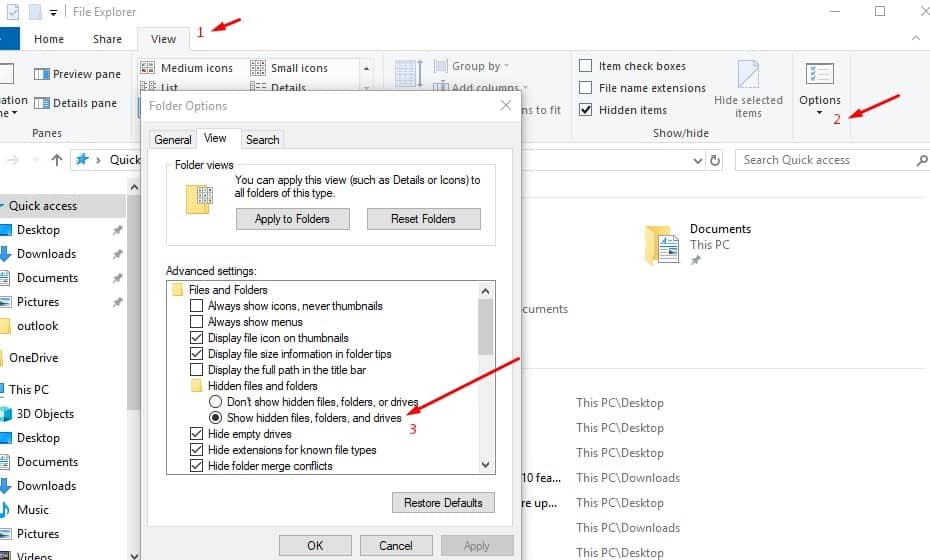
Task: Open 3D Objects in sidebar
Action: tap(45, 413)
